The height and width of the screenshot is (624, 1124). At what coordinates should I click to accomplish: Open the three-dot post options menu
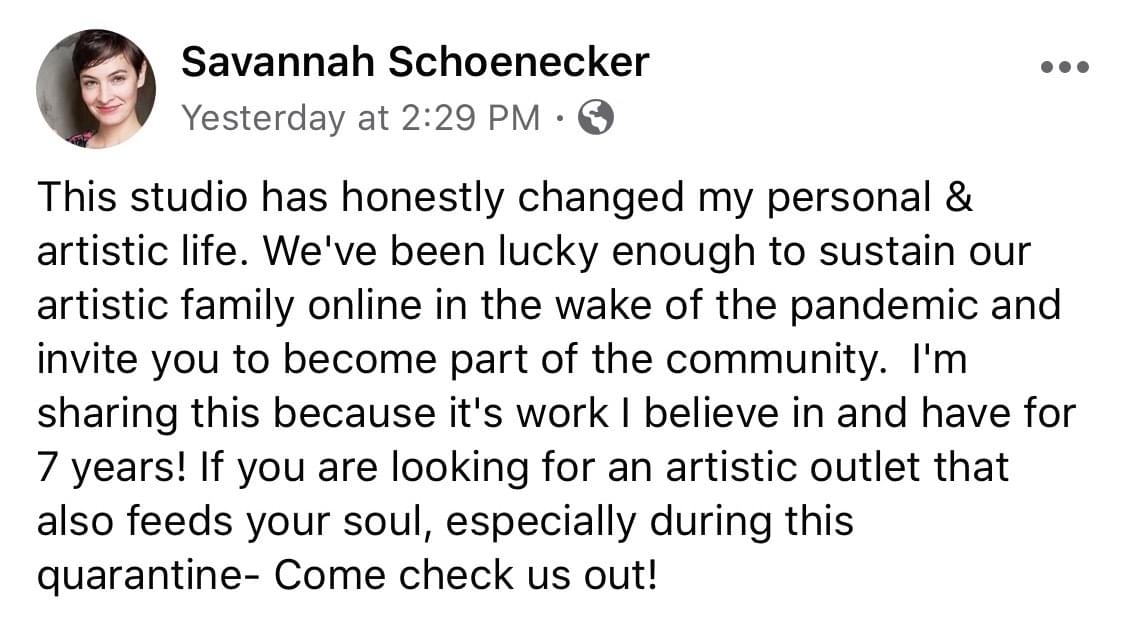coord(1064,68)
